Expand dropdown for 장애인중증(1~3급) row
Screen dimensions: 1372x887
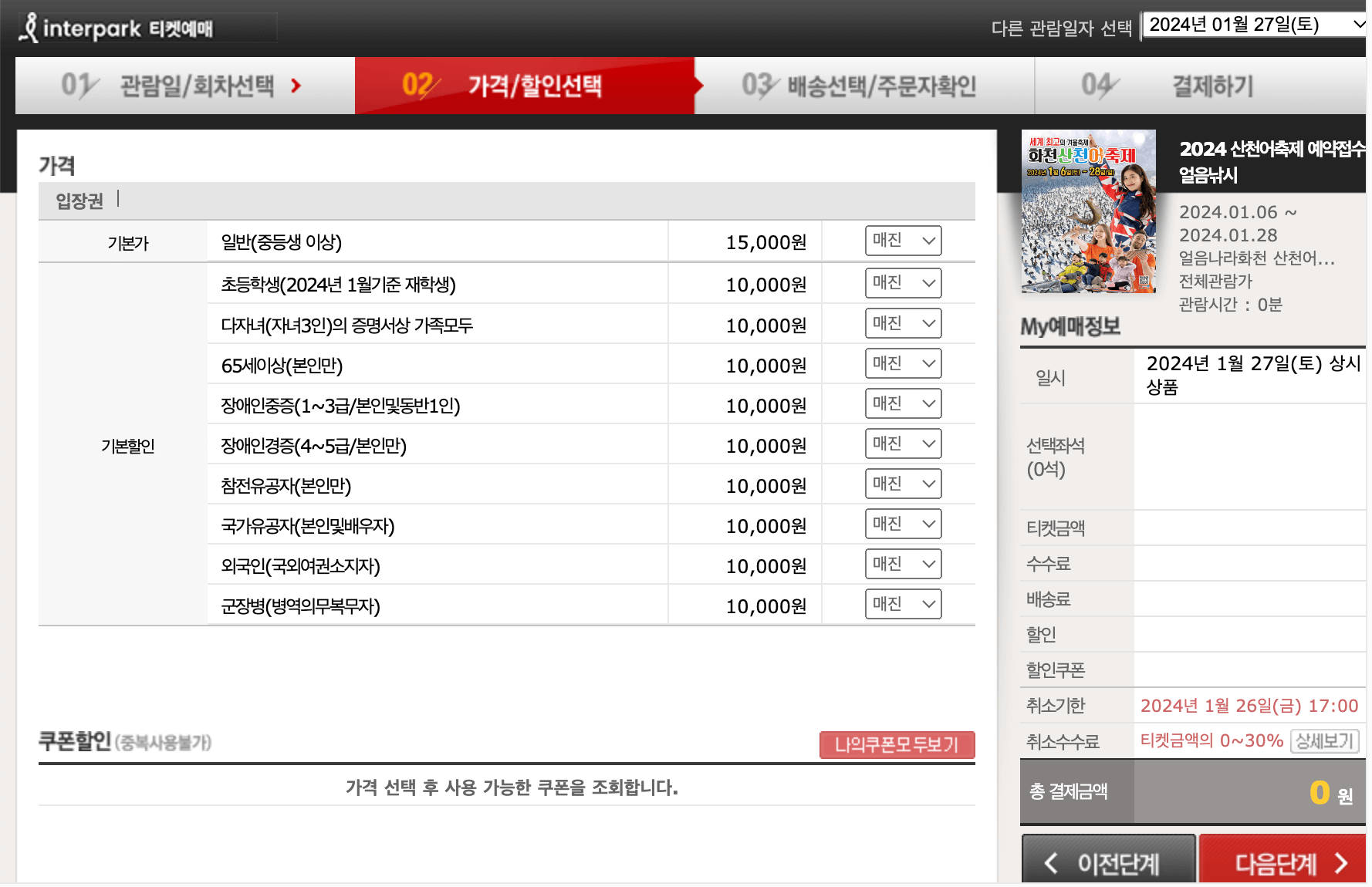point(903,403)
